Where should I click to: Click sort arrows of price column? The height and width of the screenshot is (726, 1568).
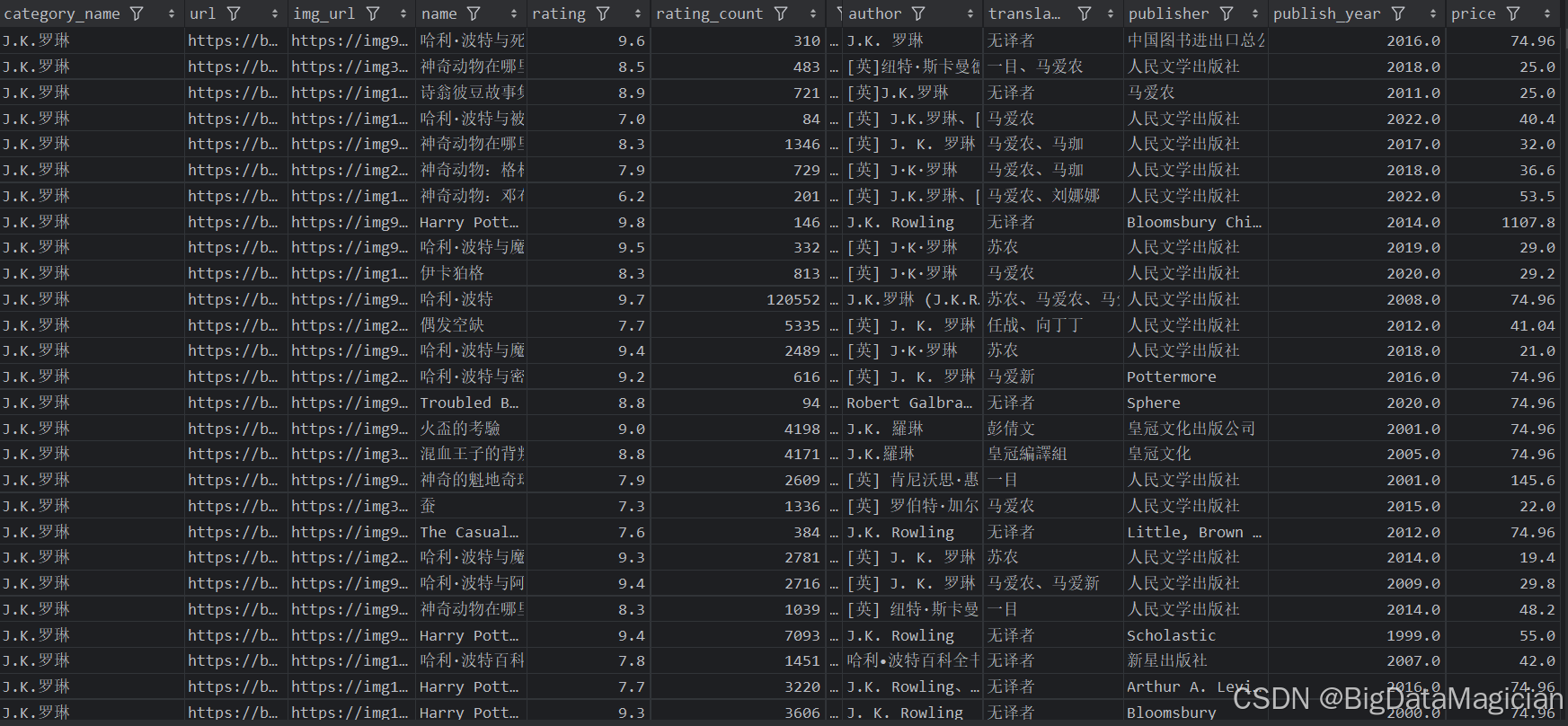(1547, 13)
